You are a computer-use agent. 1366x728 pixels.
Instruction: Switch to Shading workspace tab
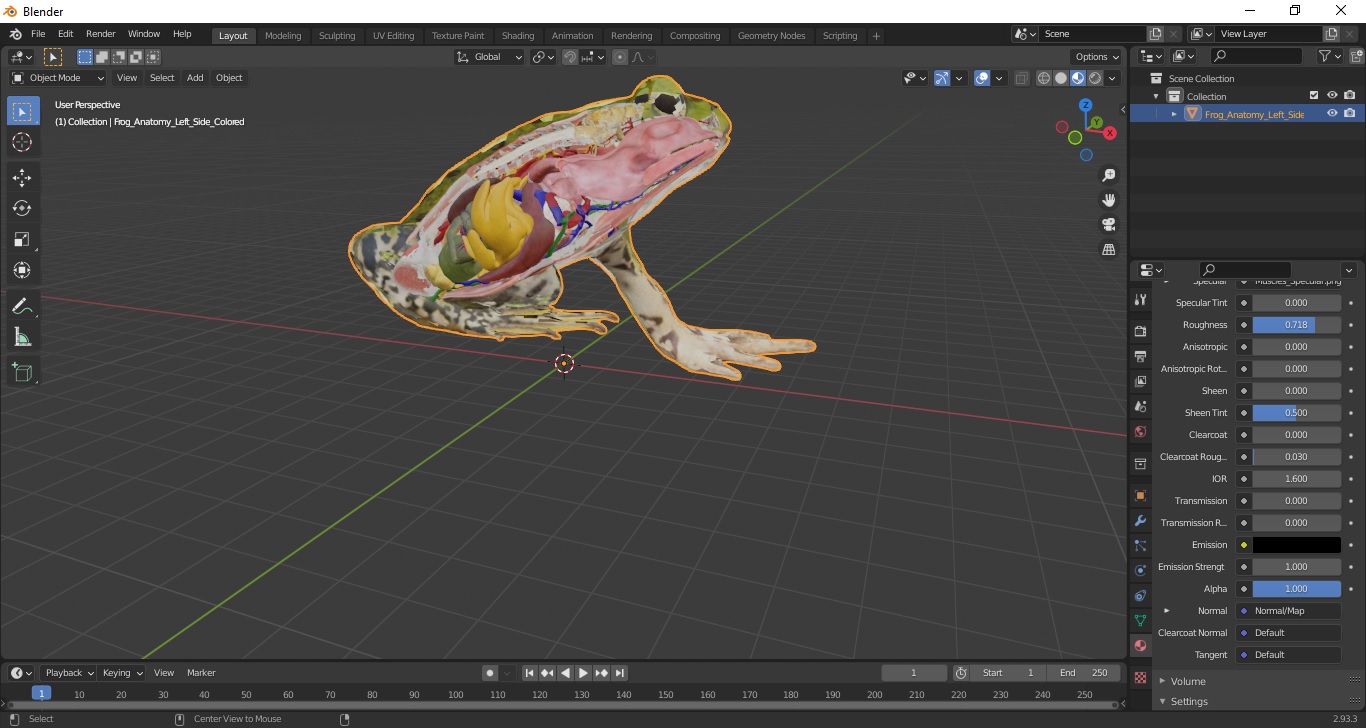(518, 36)
